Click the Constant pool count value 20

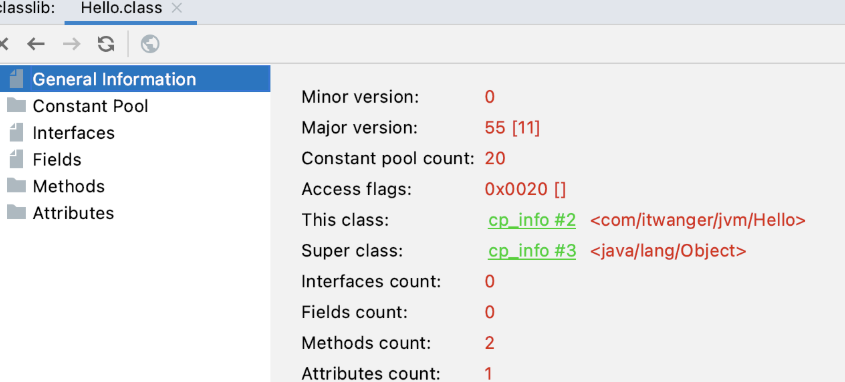pyautogui.click(x=495, y=159)
